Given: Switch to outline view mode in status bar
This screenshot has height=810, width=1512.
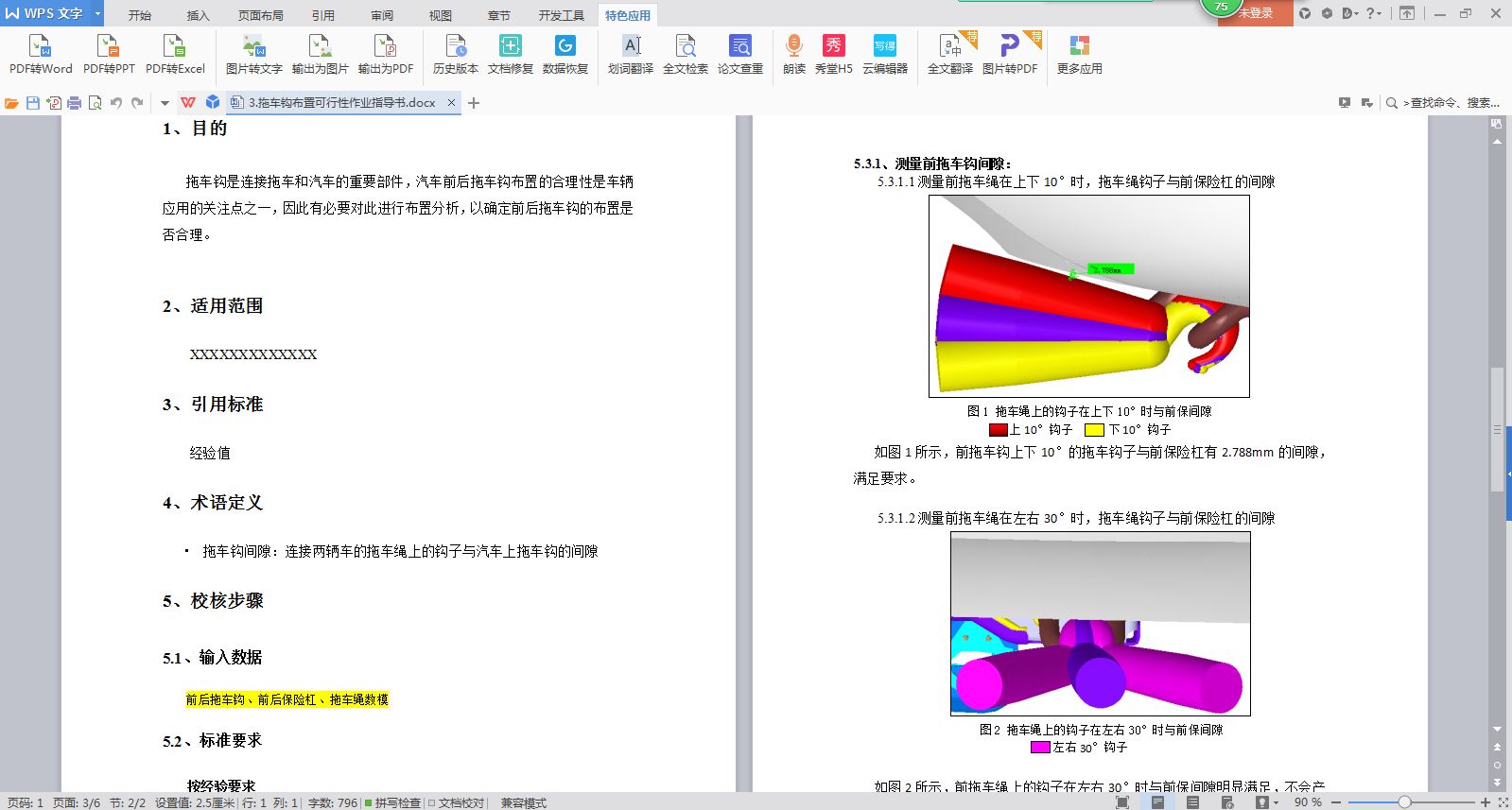Looking at the screenshot, I should [1192, 802].
